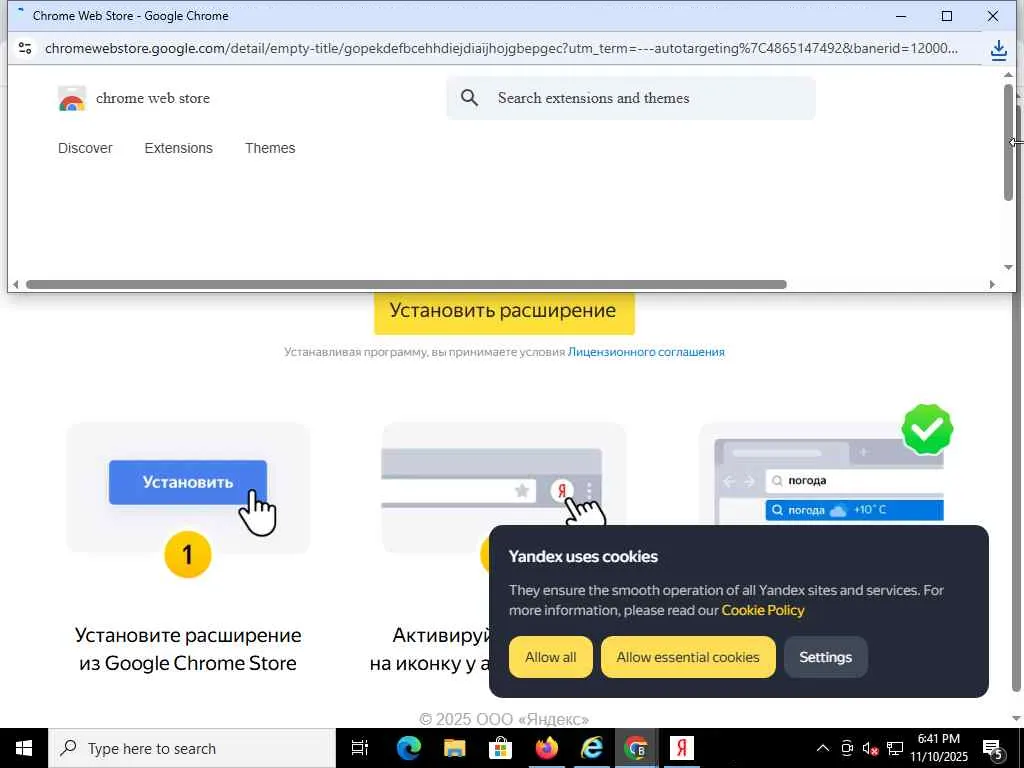Open the Extensions tab
This screenshot has width=1024, height=768.
(178, 148)
